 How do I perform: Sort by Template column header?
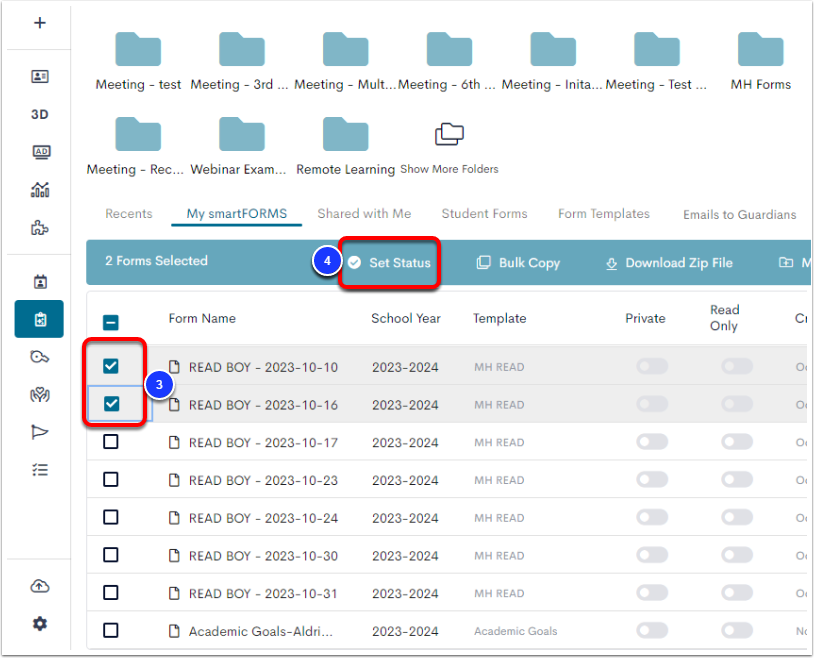[499, 318]
